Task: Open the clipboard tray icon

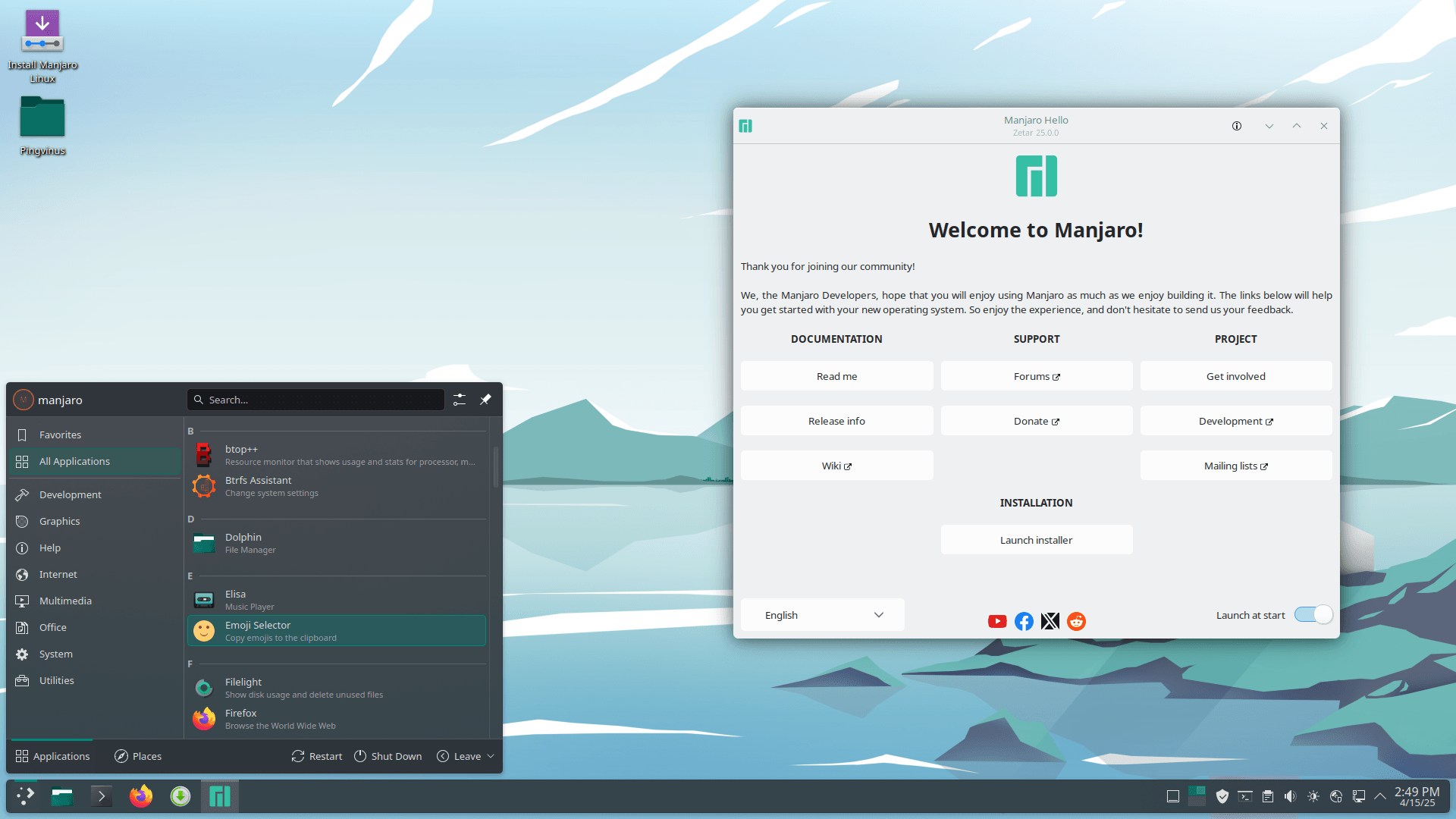Action: pos(1267,796)
